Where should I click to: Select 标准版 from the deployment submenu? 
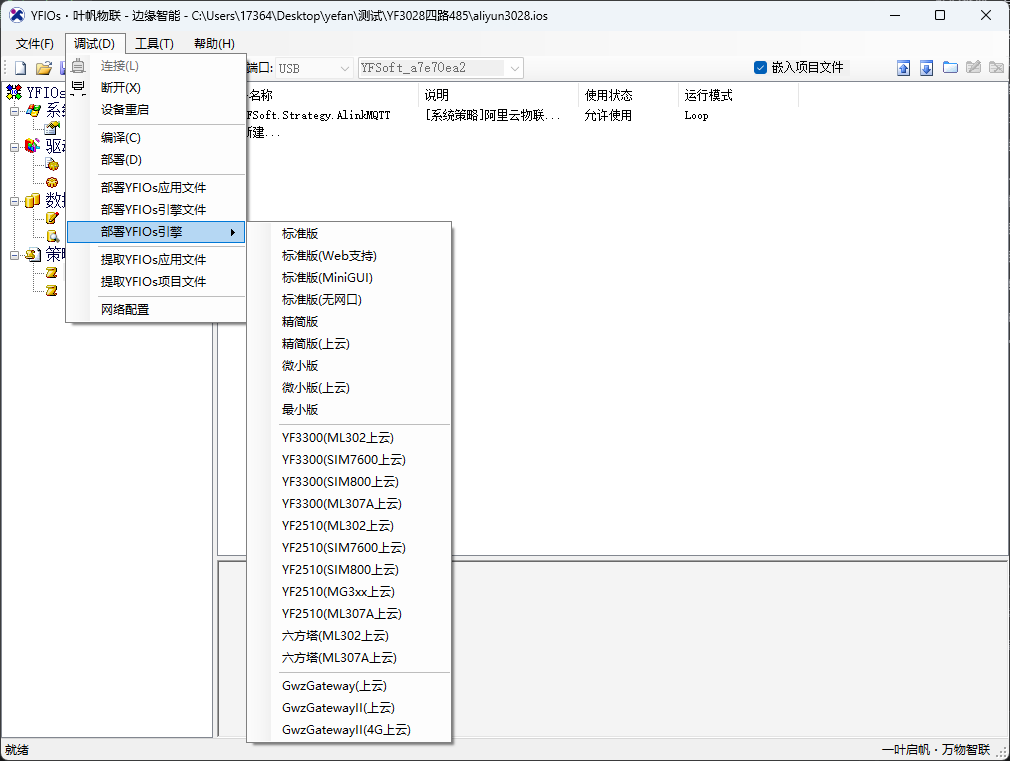point(298,232)
